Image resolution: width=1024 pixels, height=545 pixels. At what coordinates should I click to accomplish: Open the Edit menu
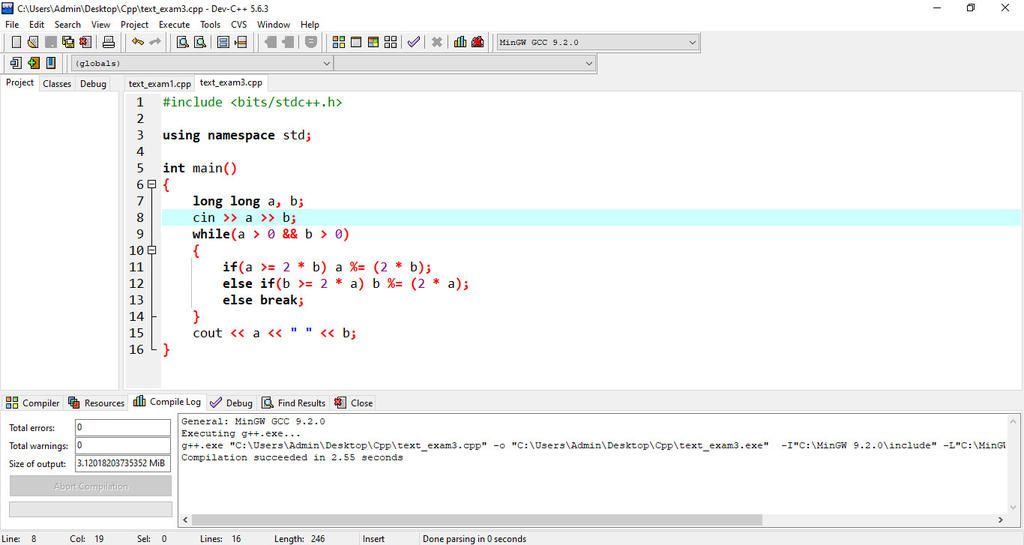point(37,25)
